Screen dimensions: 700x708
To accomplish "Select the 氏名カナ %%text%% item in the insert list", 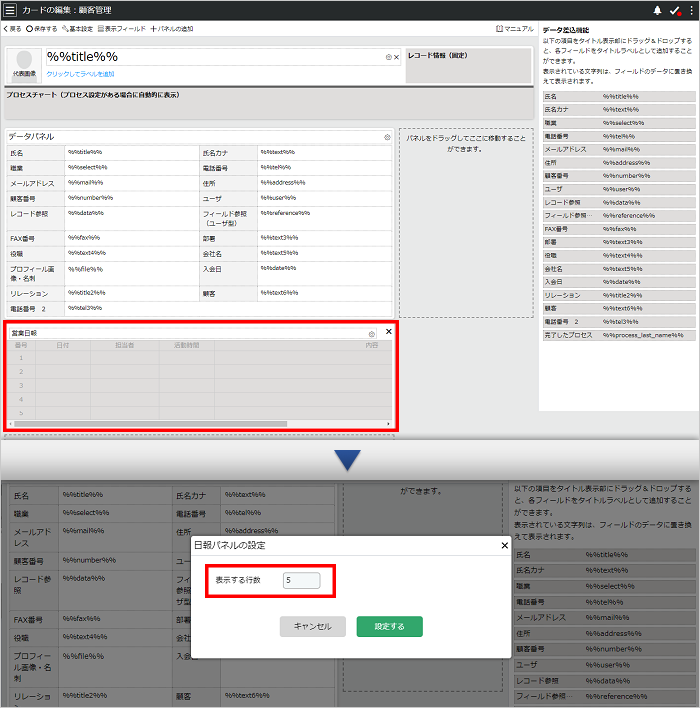I will coord(619,110).
